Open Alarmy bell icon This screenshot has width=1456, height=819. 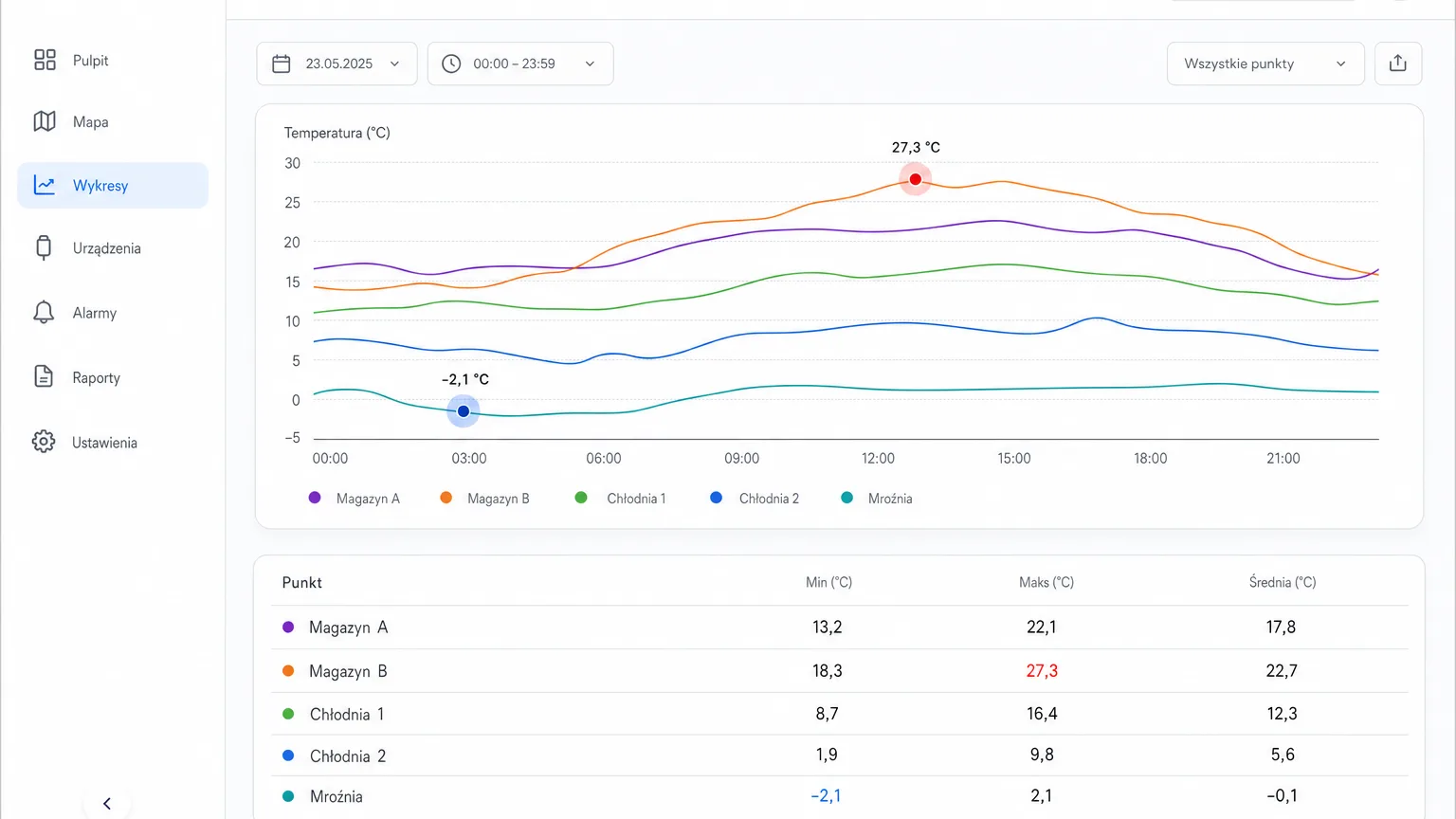pos(44,312)
